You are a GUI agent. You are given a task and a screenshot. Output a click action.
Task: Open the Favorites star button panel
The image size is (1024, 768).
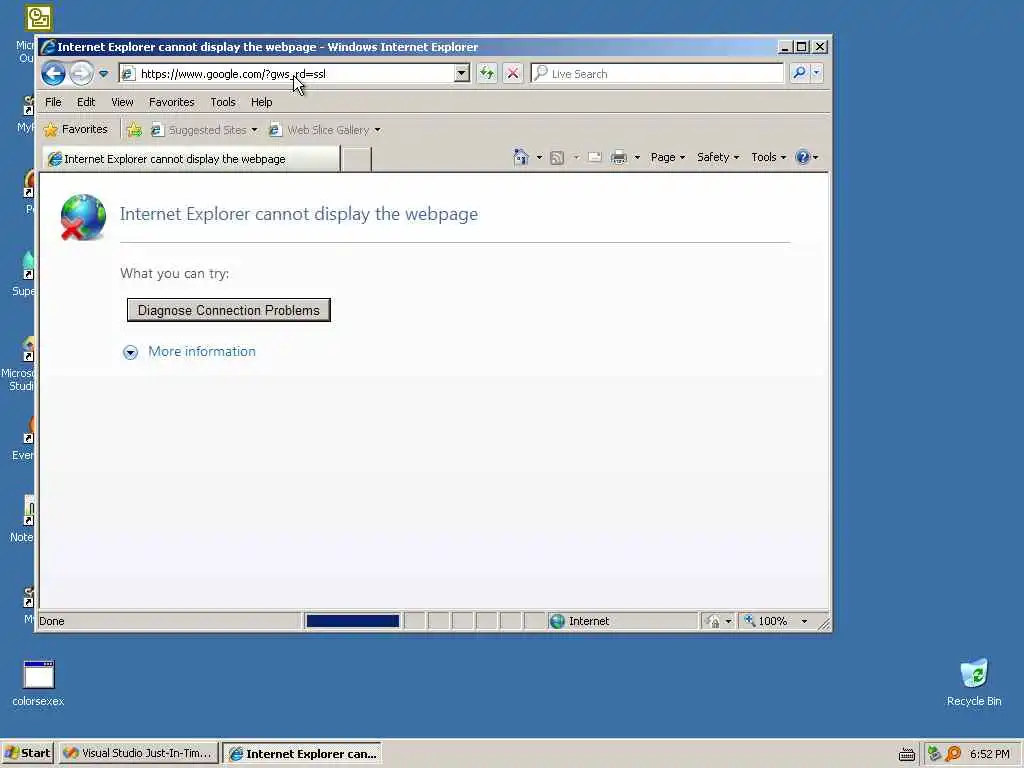(76, 129)
